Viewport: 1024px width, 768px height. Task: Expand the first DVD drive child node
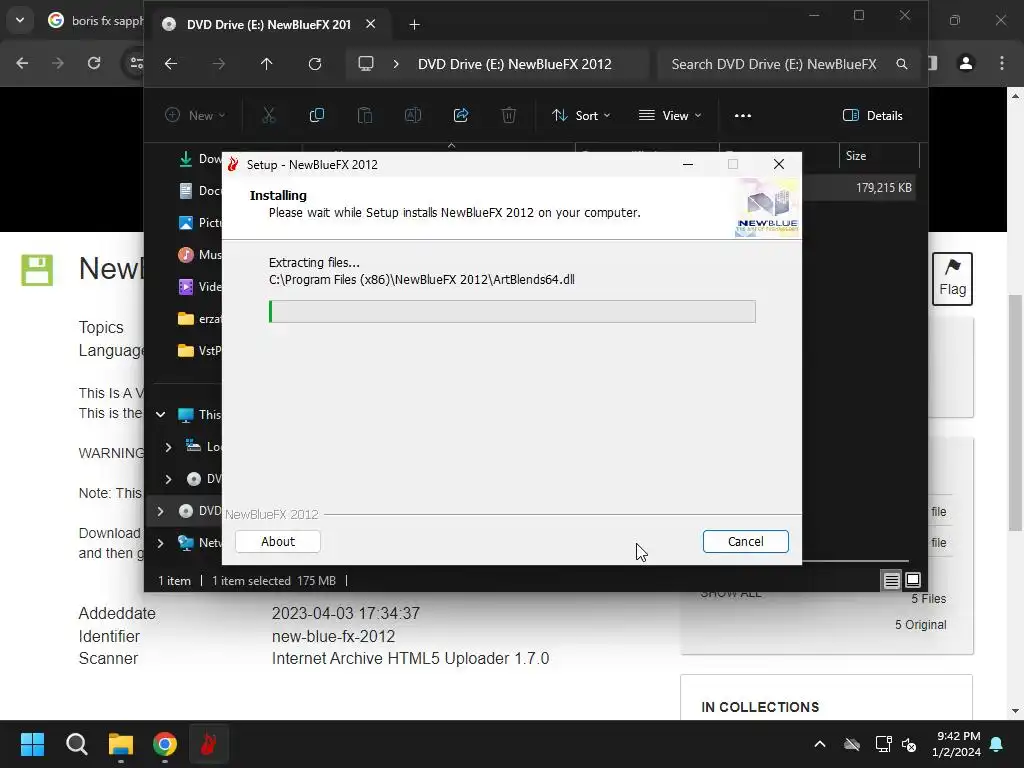click(168, 479)
